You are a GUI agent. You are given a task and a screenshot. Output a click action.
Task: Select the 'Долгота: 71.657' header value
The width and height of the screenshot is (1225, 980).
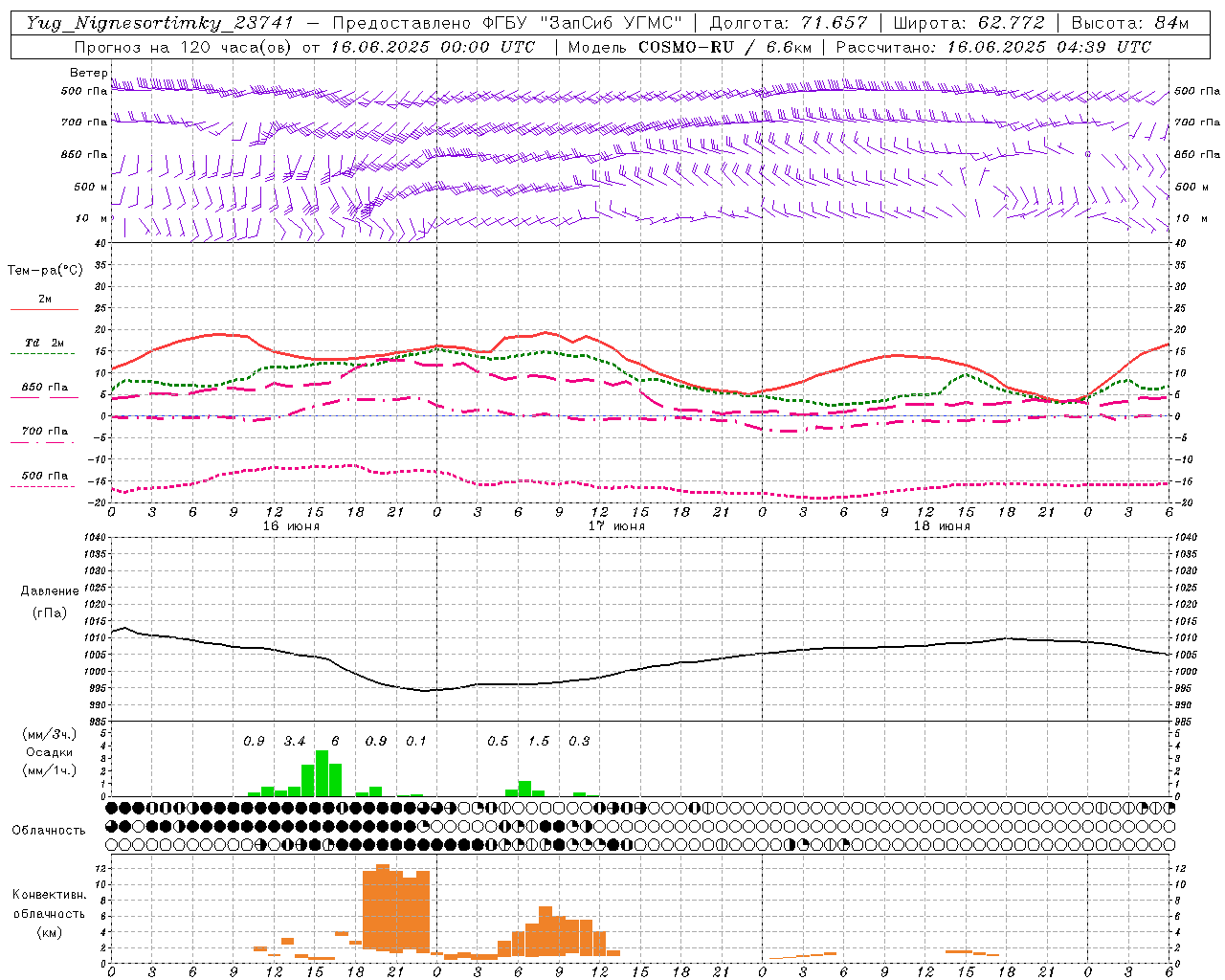[x=789, y=23]
